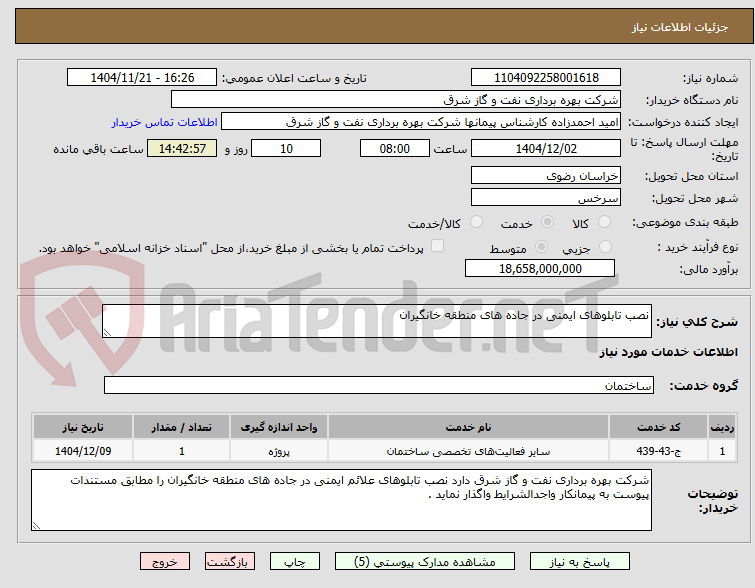
Task: Click the cell سایر فعالیت‌های تخصصی ساختمان
Action: pos(468,451)
